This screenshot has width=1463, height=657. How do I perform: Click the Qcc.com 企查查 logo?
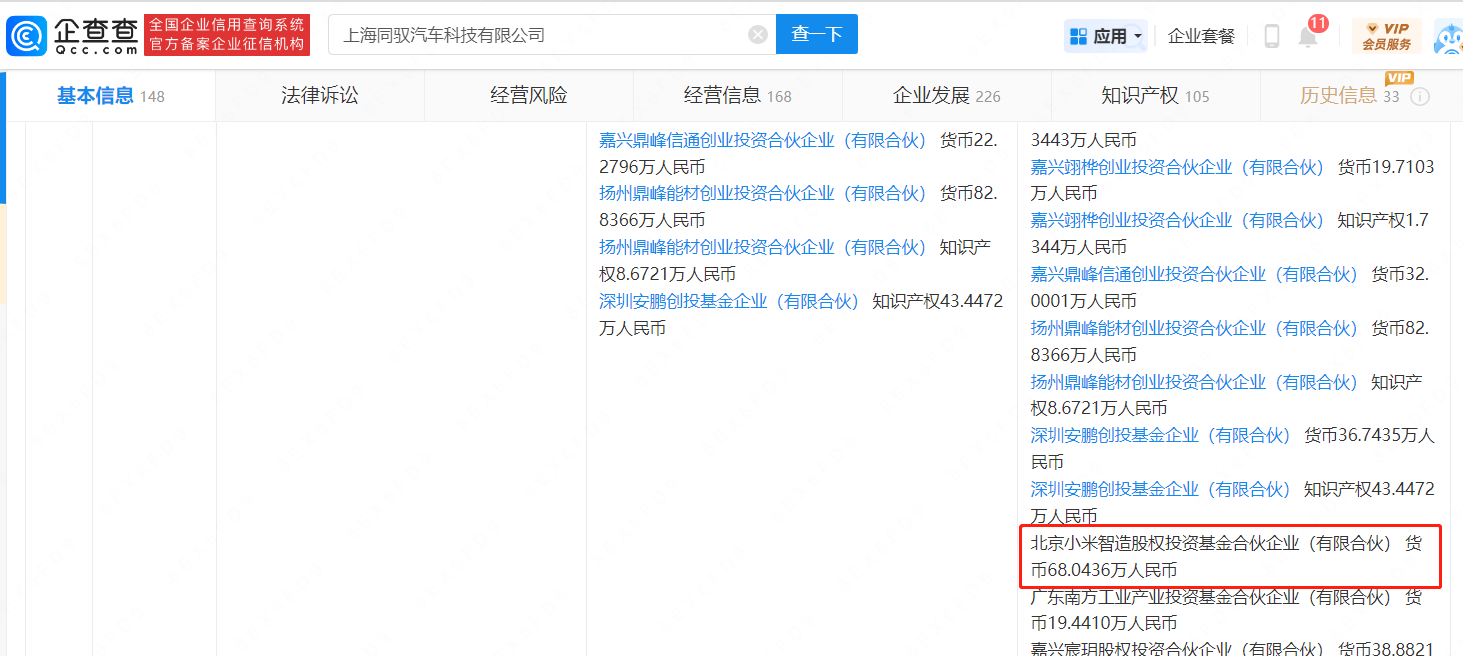(x=72, y=35)
